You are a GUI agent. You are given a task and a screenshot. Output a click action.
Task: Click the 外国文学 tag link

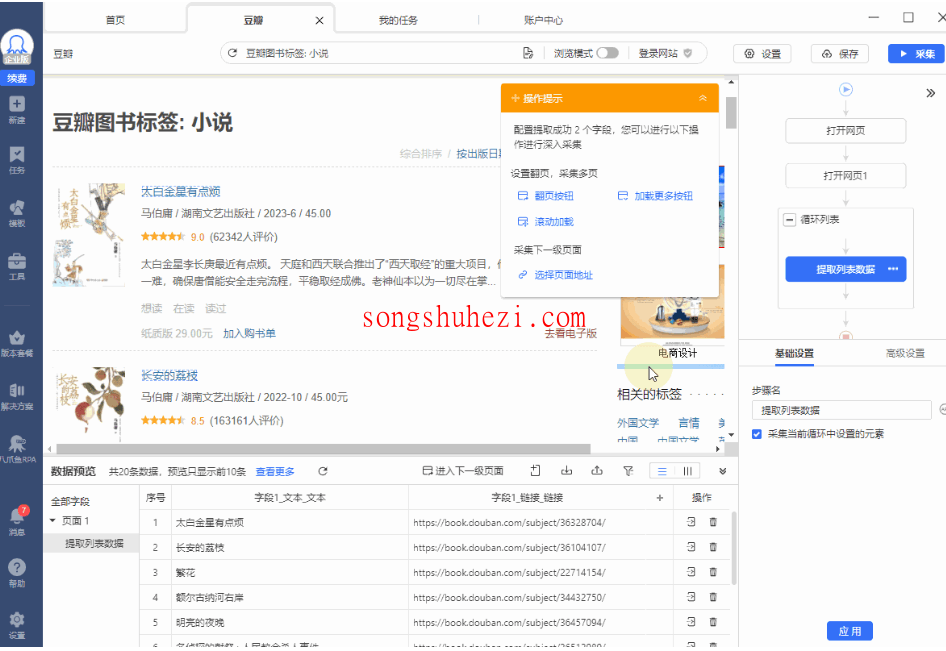tap(638, 423)
